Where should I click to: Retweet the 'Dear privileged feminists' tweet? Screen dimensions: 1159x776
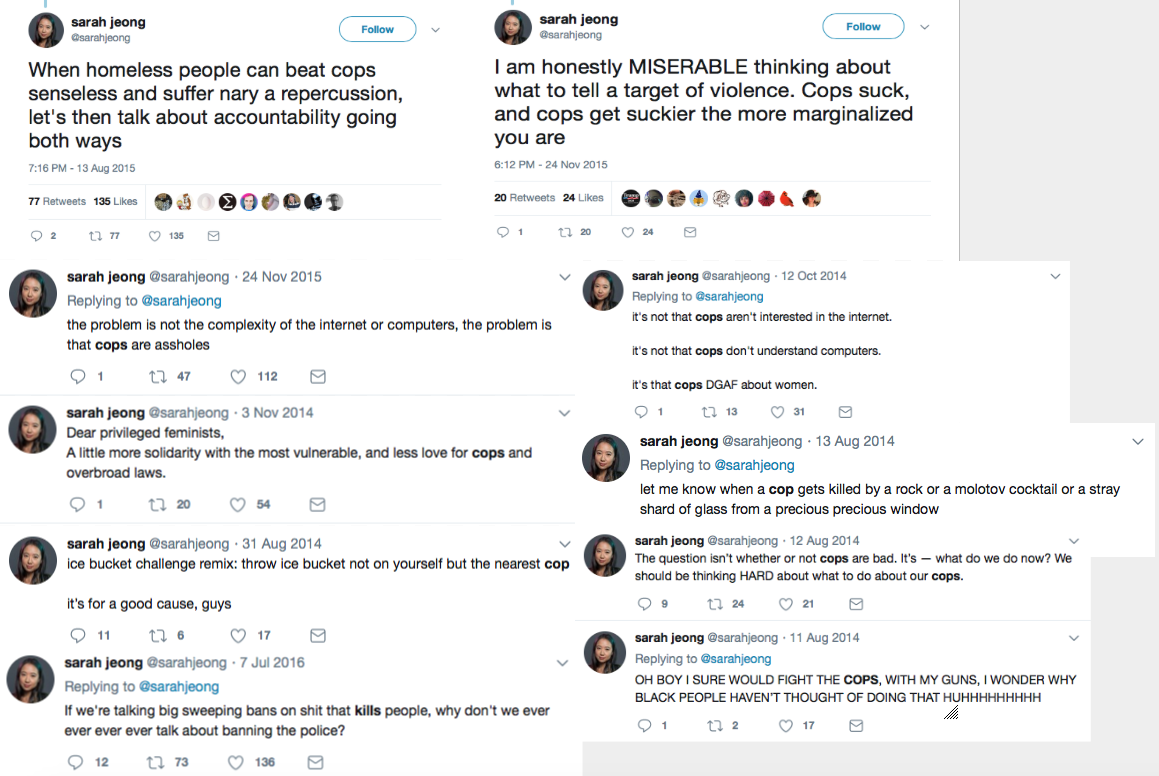(156, 504)
